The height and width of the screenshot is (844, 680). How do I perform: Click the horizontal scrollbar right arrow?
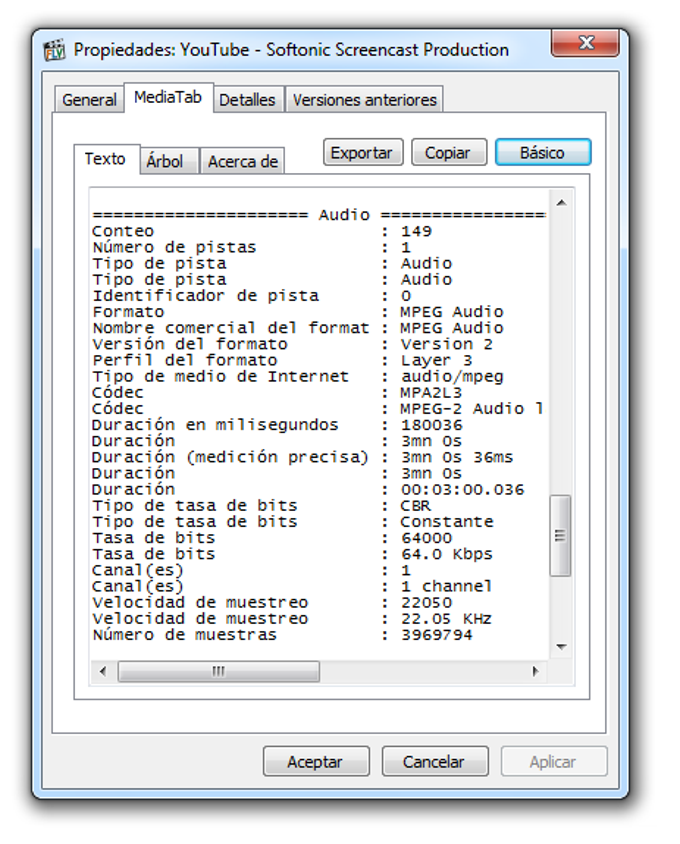tap(535, 671)
